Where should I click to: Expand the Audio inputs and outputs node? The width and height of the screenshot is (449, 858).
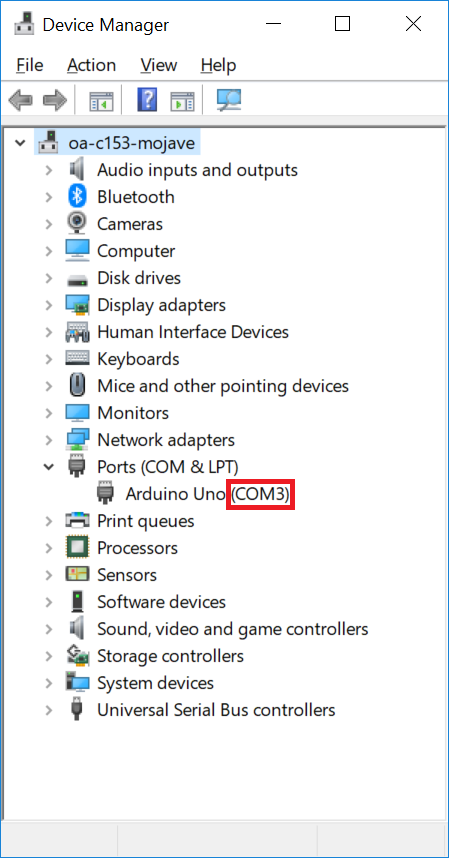49,170
